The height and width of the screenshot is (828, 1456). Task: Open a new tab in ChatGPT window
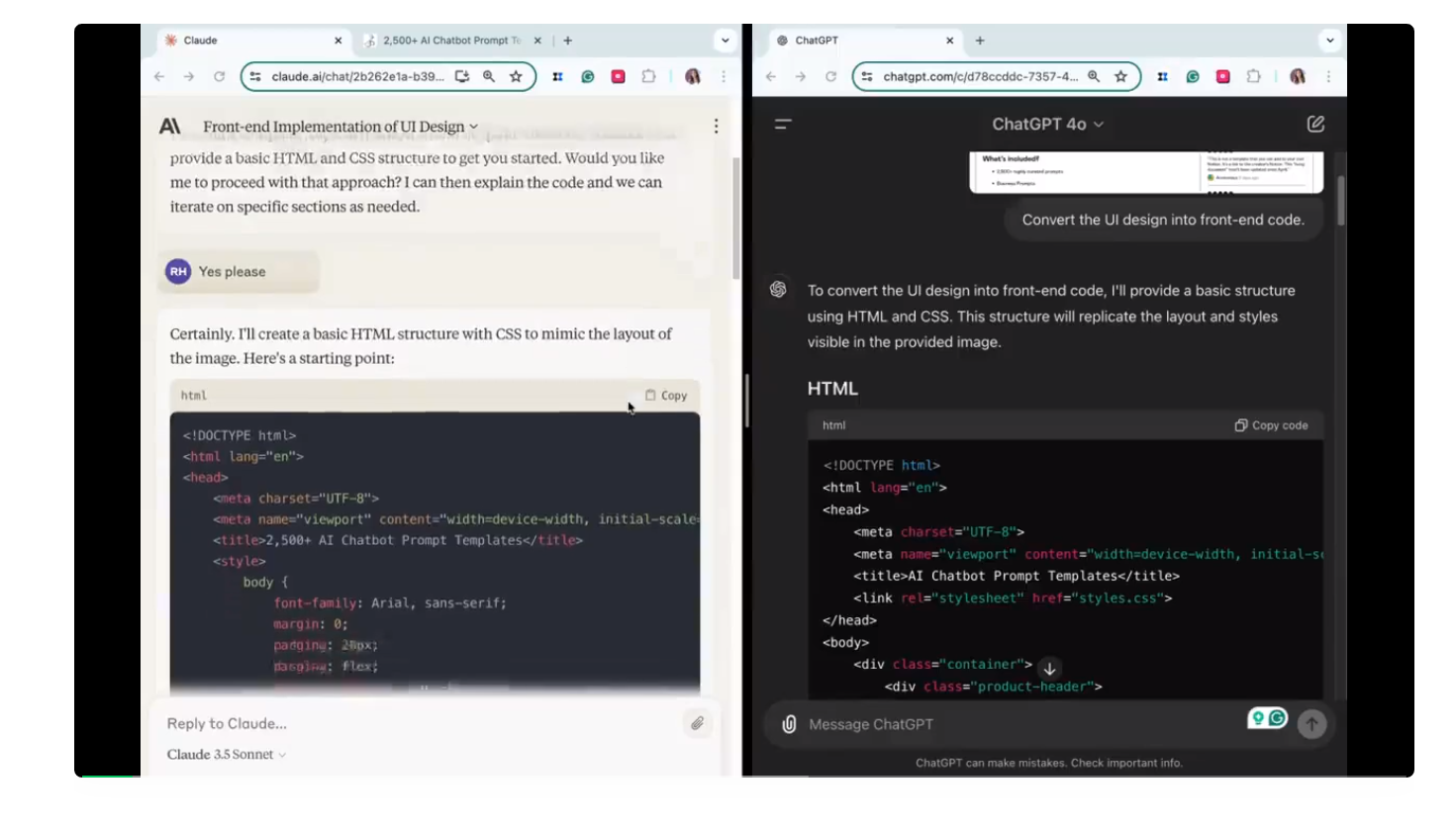[x=980, y=41]
